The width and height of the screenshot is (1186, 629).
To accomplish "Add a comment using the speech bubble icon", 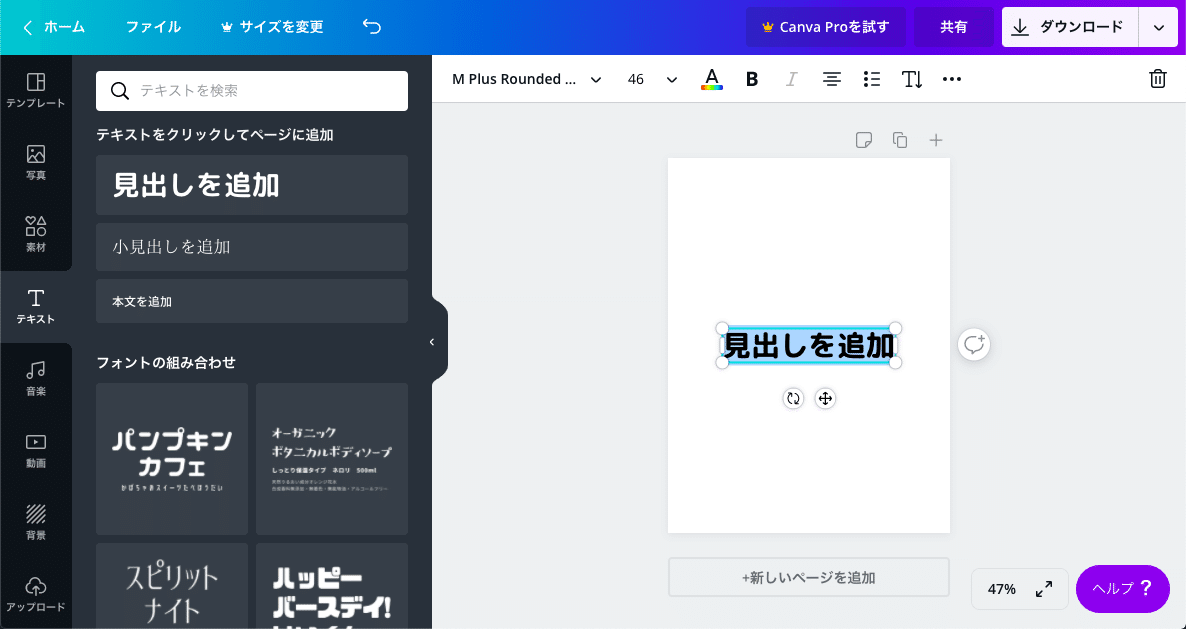I will coord(973,344).
